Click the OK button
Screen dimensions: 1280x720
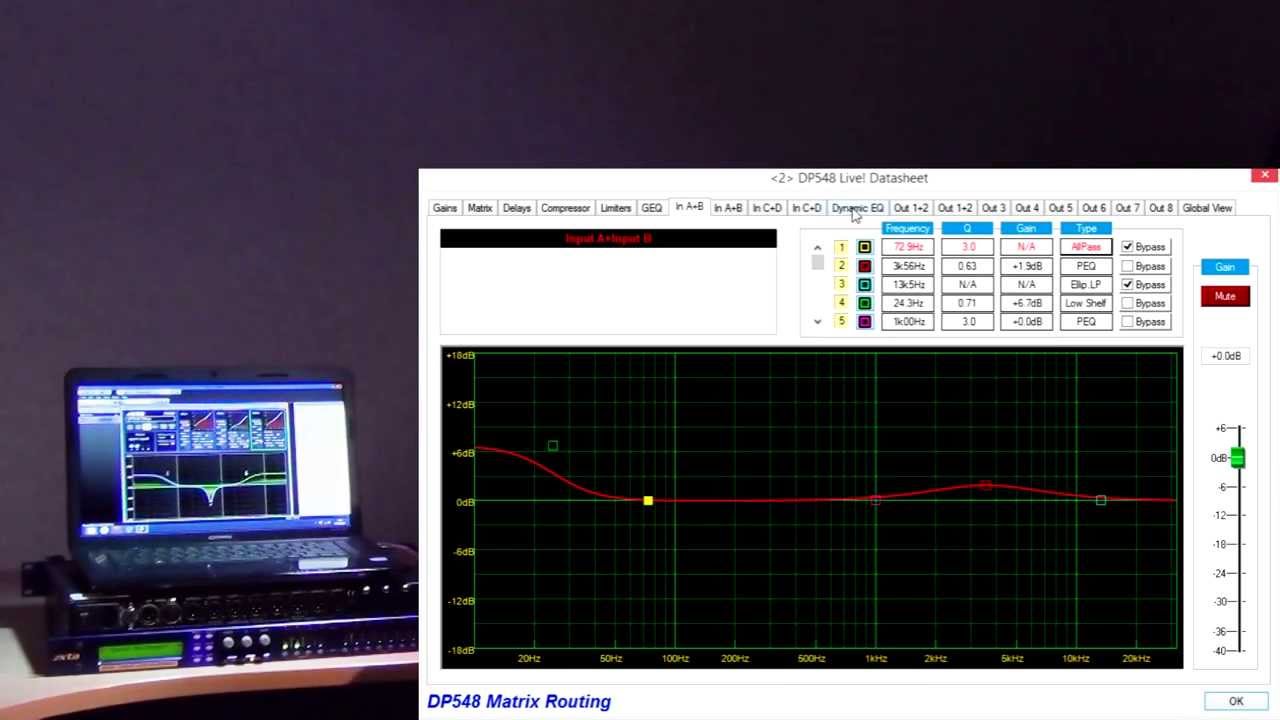coord(1236,701)
